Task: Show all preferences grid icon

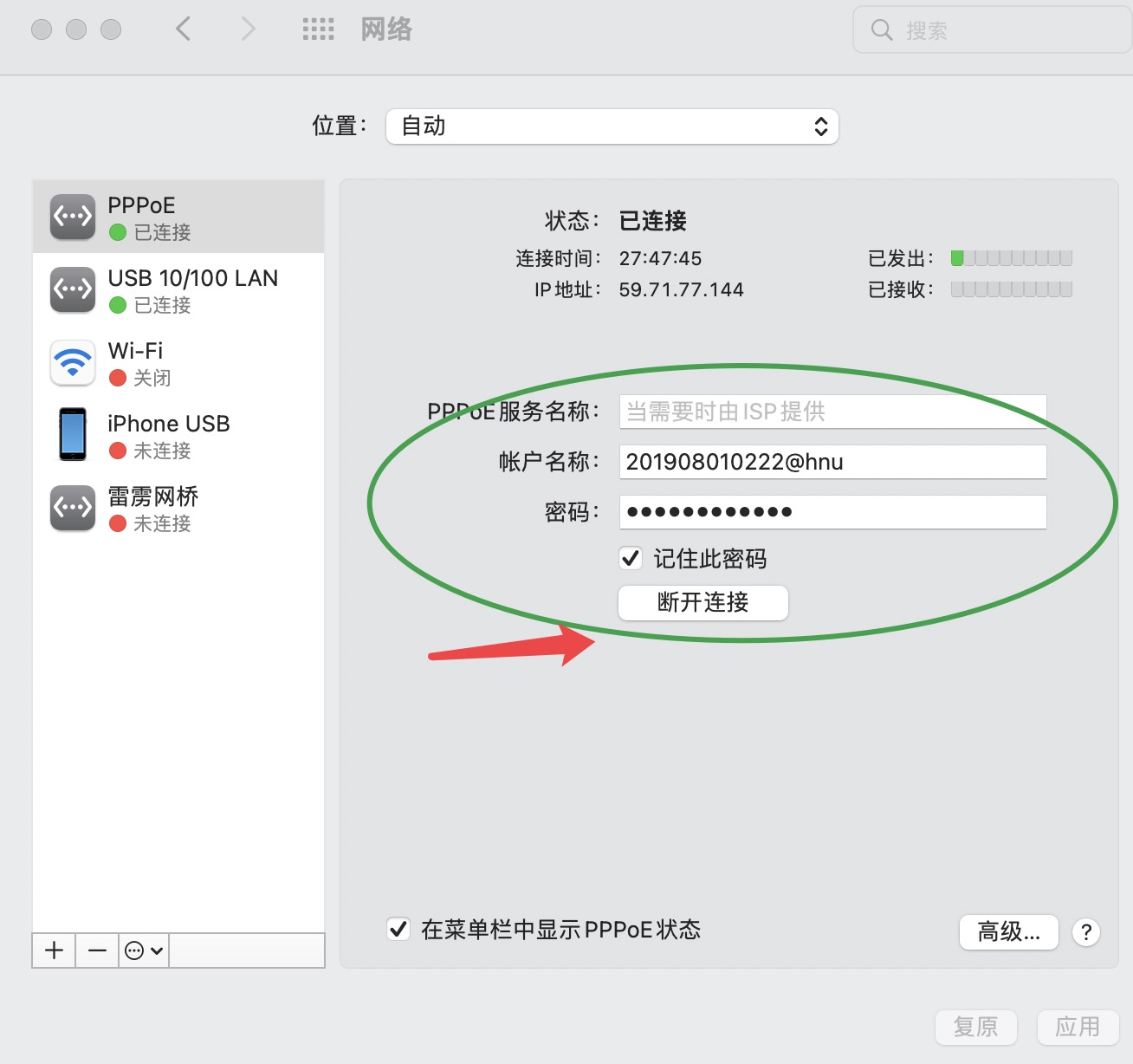Action: pos(318,29)
